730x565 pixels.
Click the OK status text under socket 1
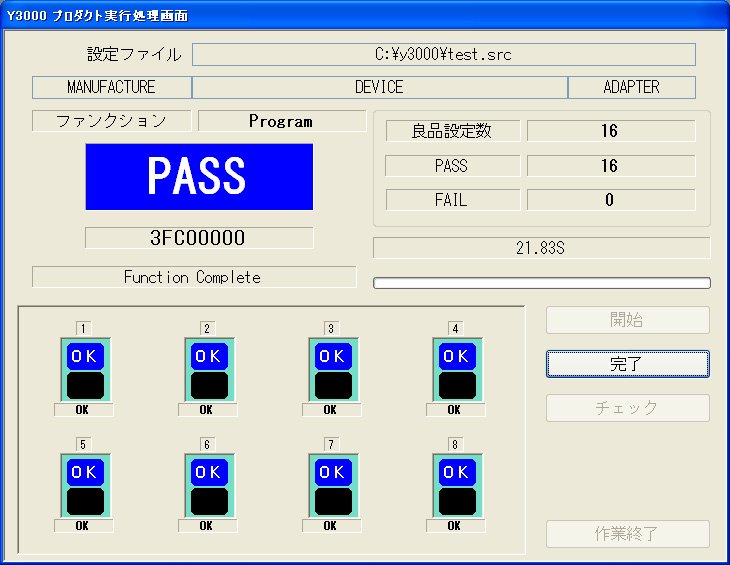click(x=83, y=410)
